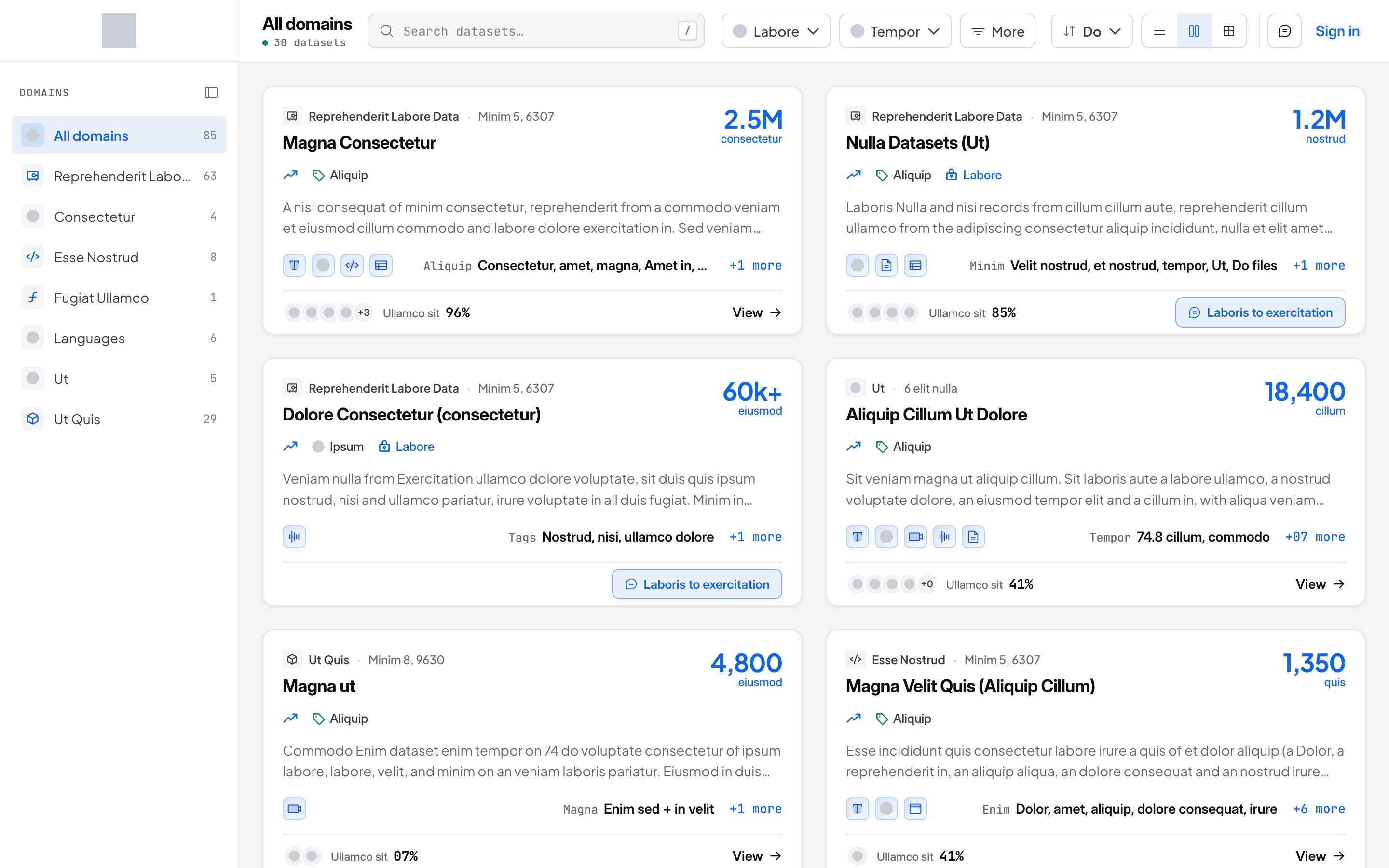Click the document icon on Aliquip Cillum Ut Dolore card

click(x=973, y=537)
